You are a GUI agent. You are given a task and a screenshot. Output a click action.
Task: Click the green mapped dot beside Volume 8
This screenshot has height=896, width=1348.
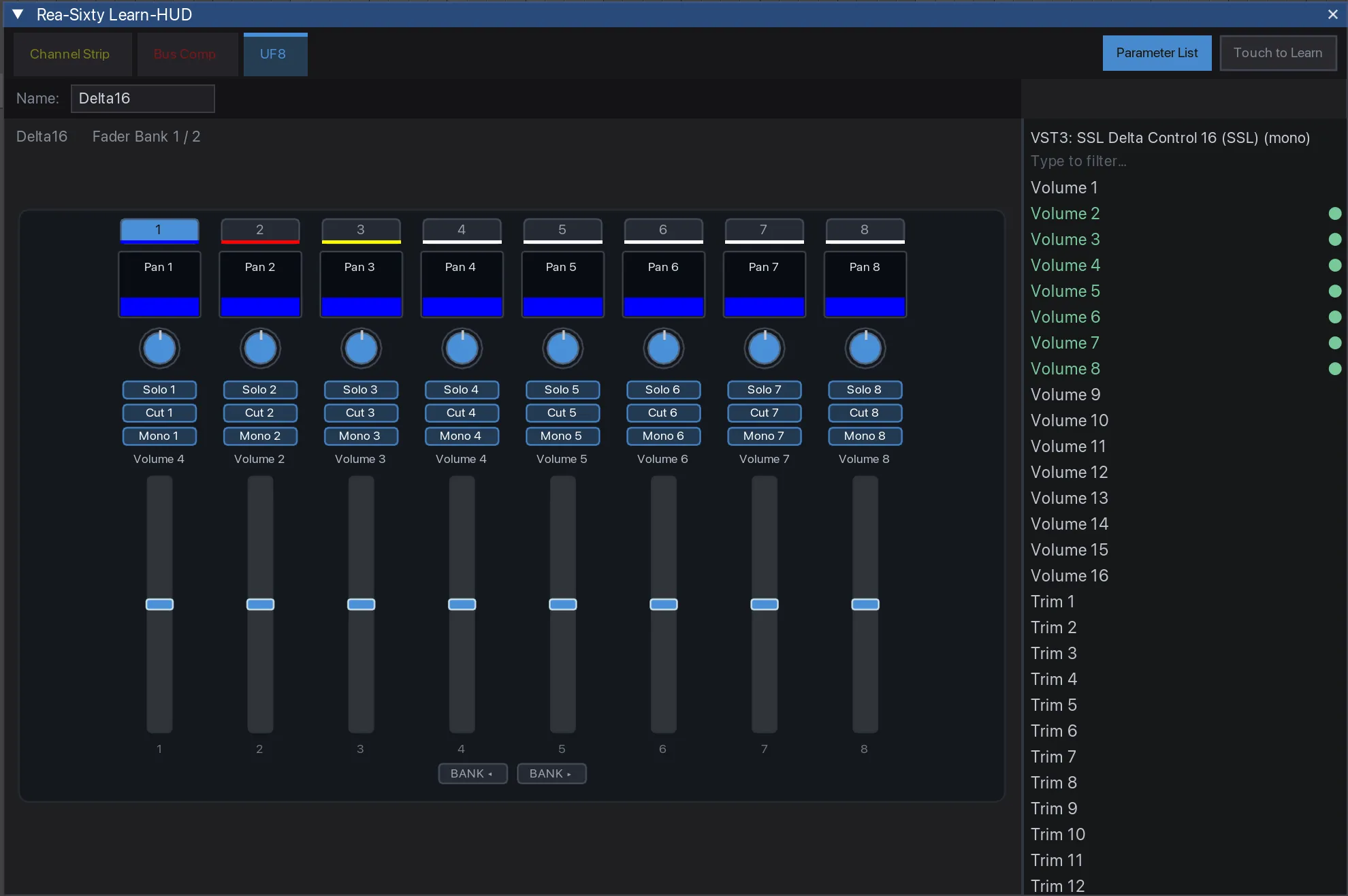coord(1335,369)
